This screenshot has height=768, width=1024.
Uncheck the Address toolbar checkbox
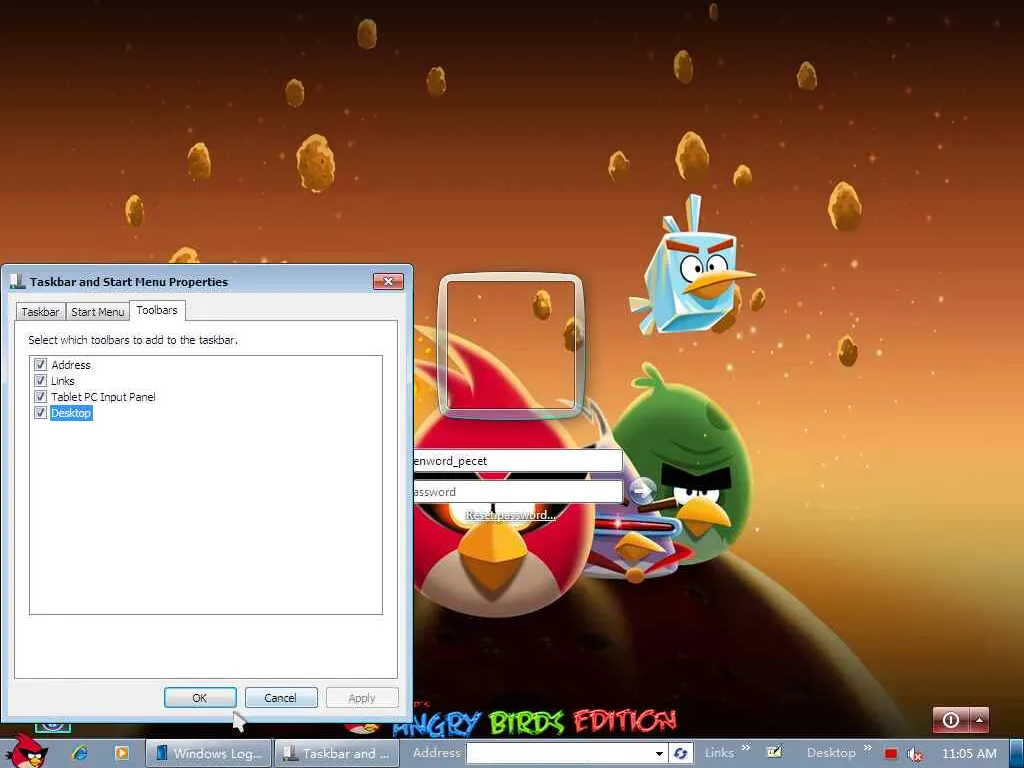[x=40, y=364]
